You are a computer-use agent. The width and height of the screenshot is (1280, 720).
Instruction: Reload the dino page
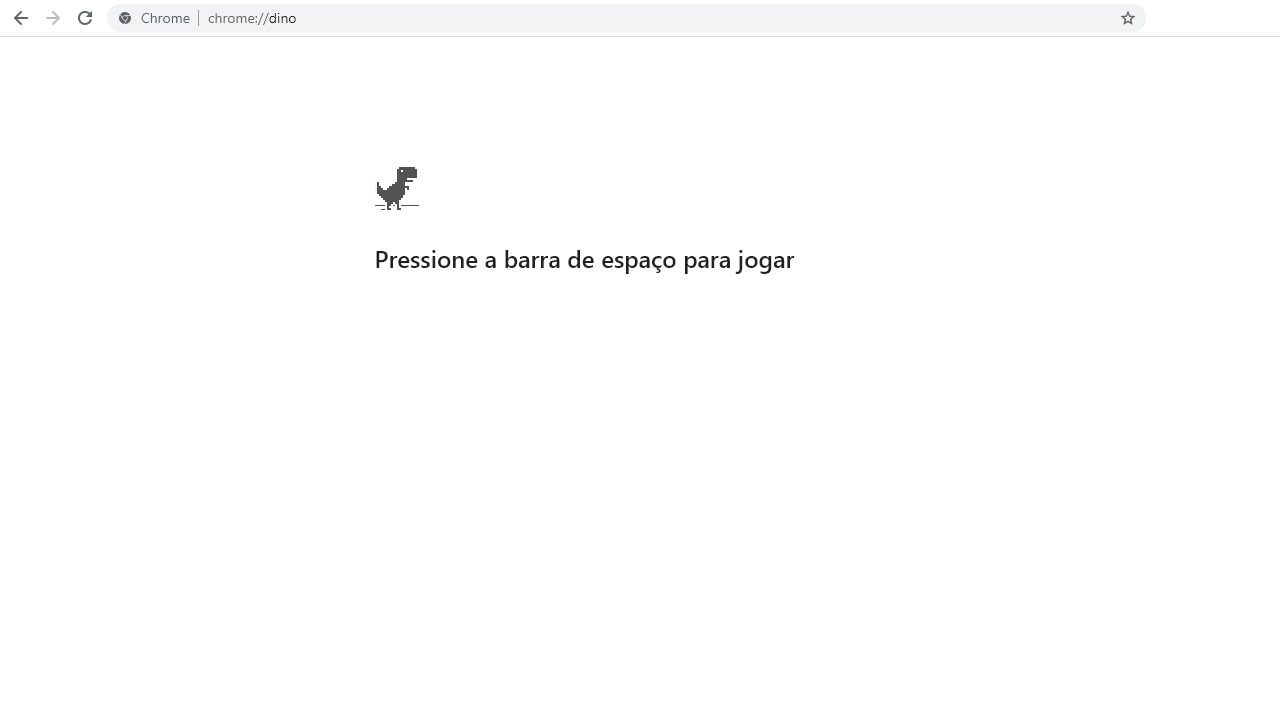pos(85,18)
